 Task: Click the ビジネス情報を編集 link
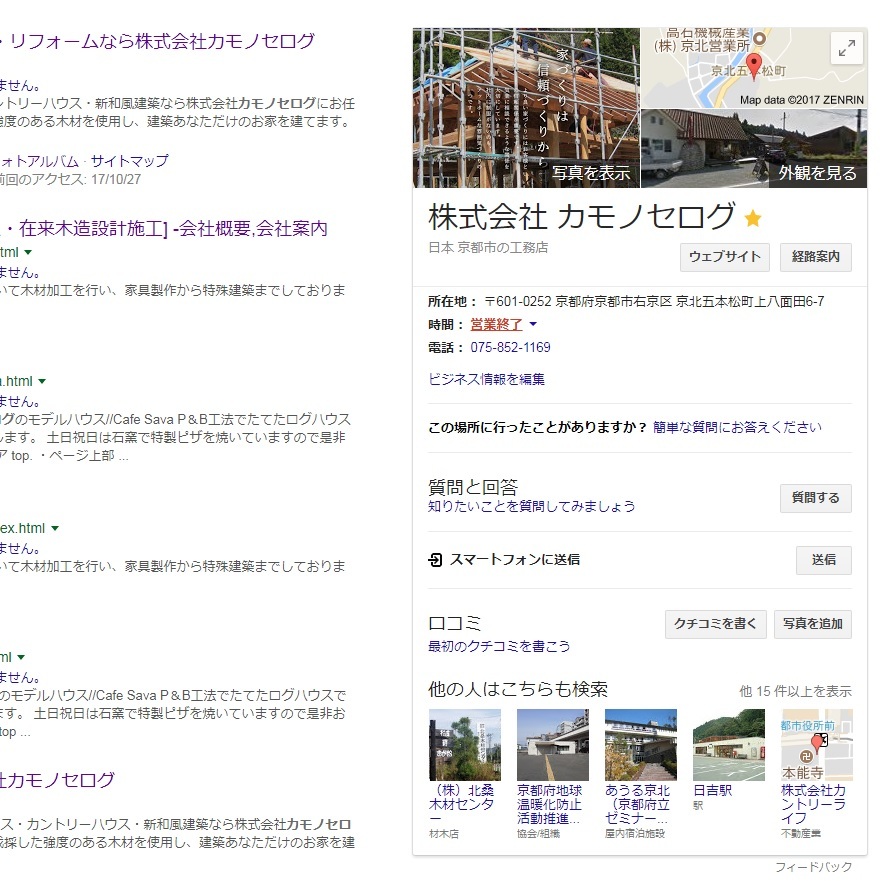[486, 379]
